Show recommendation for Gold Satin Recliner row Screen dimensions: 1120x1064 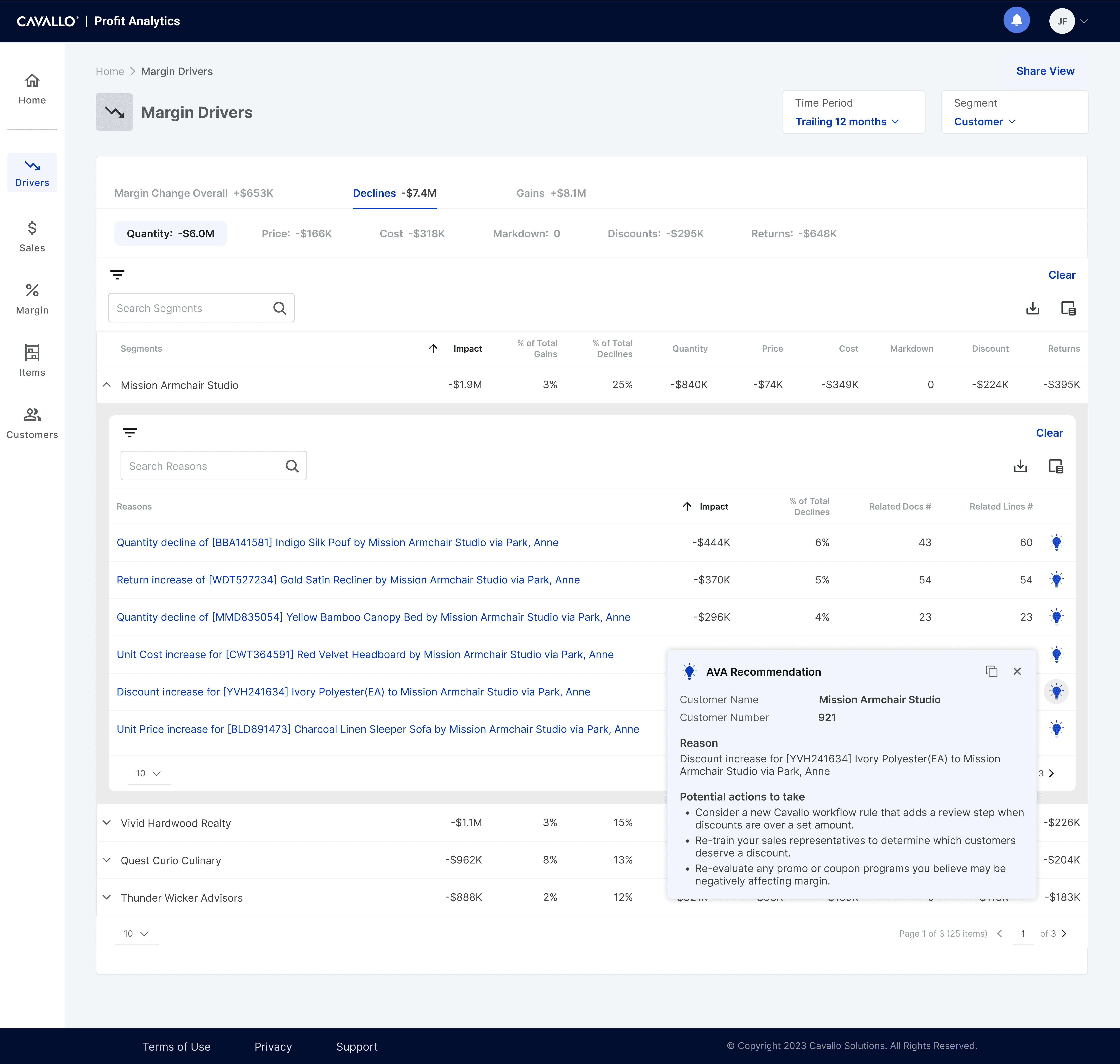pyautogui.click(x=1056, y=580)
